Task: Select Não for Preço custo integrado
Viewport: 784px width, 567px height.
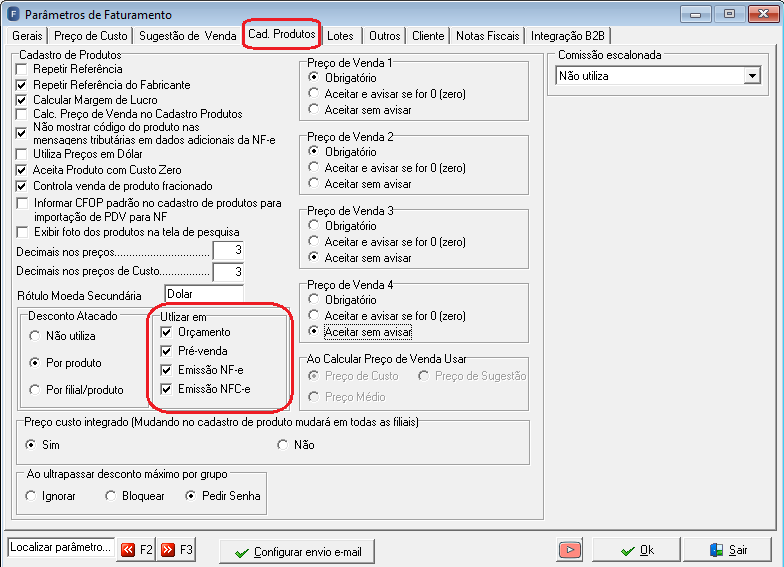Action: 283,444
